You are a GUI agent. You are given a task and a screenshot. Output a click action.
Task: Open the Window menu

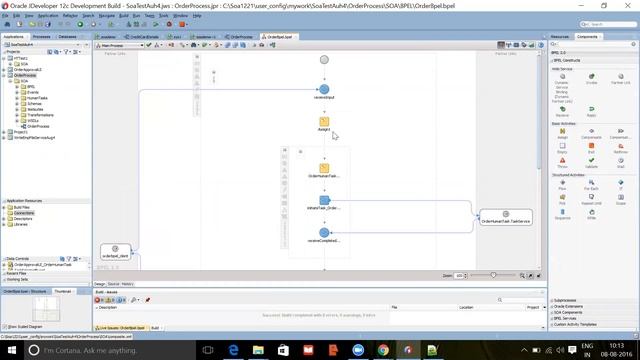(180, 16)
